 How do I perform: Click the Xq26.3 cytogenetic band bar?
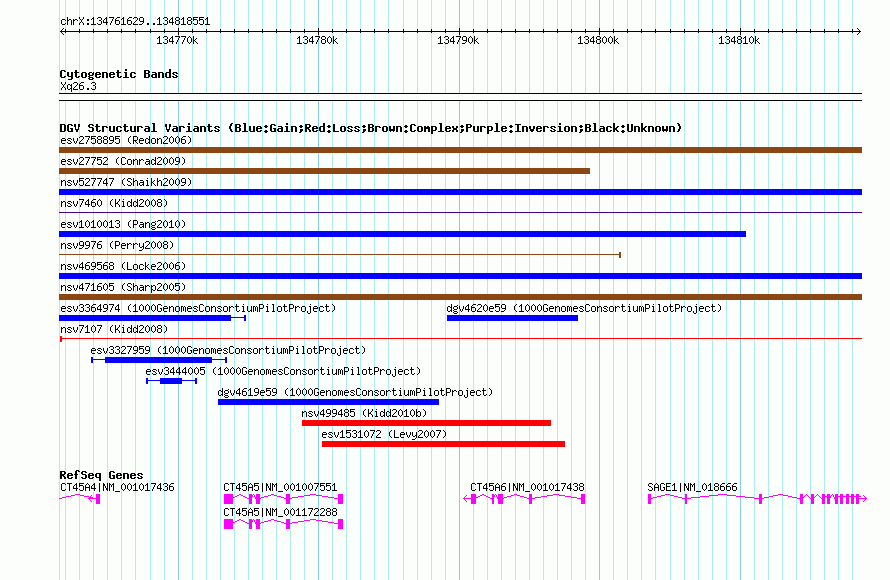(x=460, y=97)
